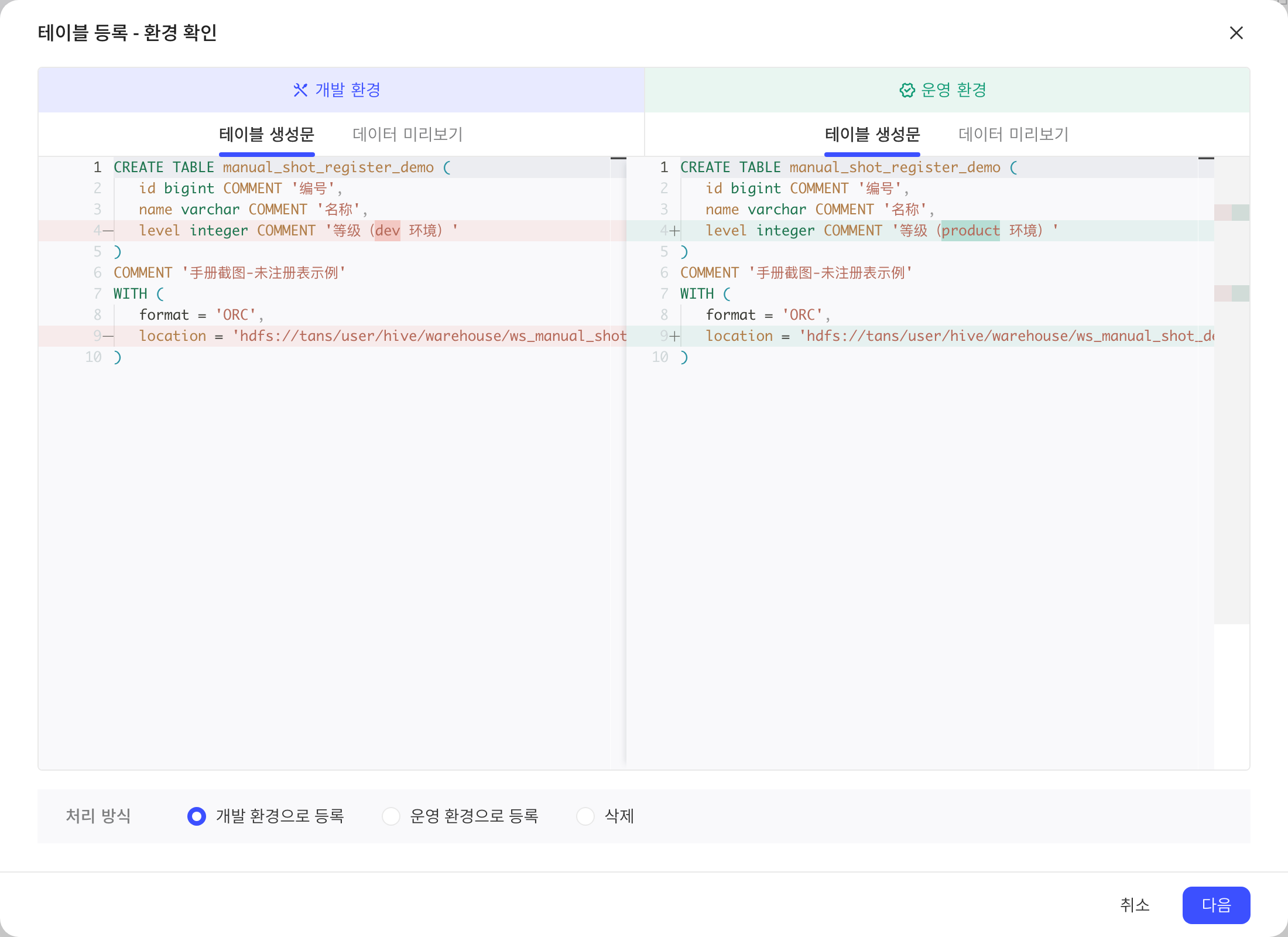Click 'name varchar' line in production editor
Viewport: 1288px width, 937px height.
point(820,210)
